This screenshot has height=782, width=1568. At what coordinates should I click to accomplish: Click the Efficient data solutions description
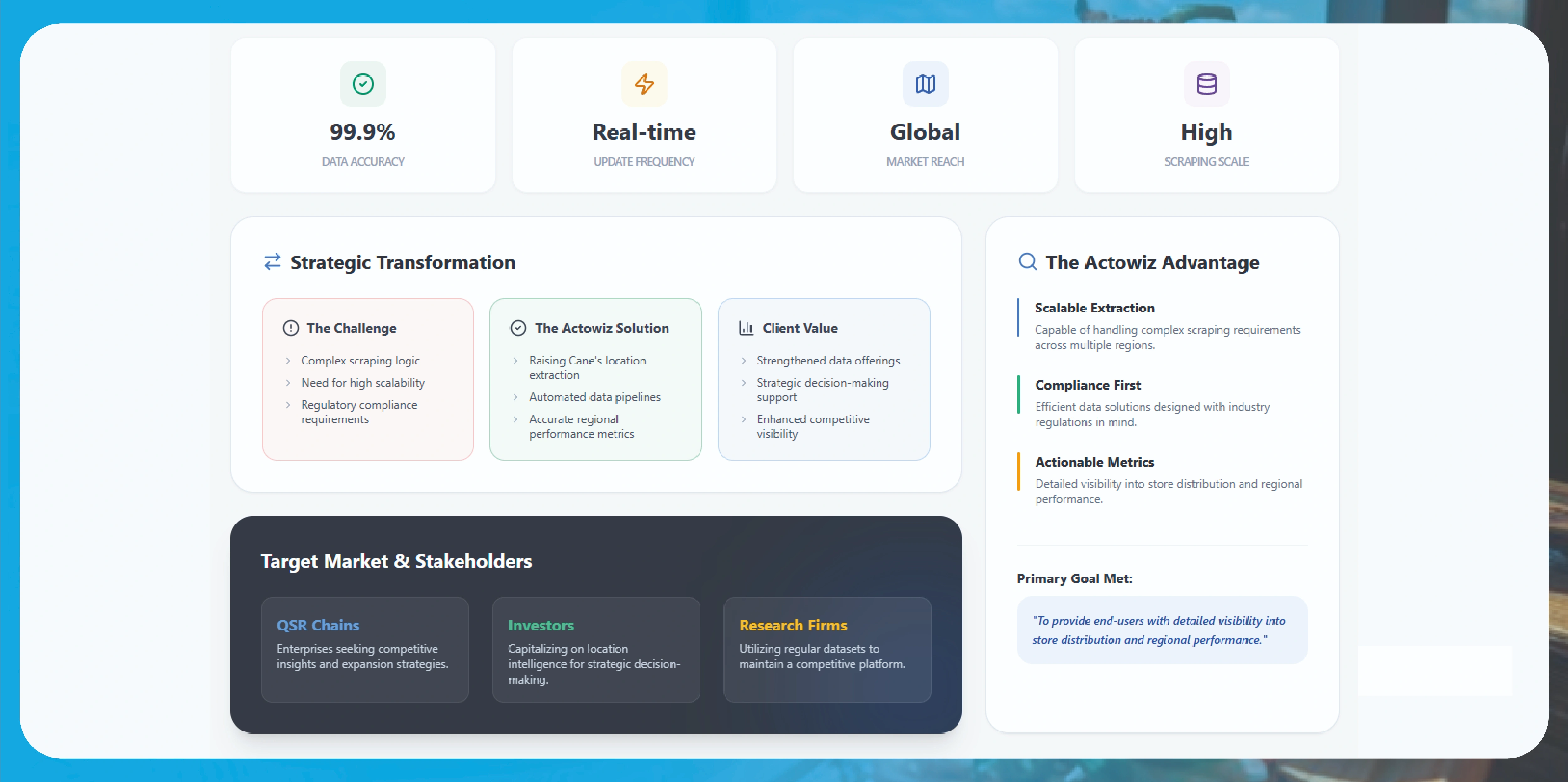pos(1152,415)
